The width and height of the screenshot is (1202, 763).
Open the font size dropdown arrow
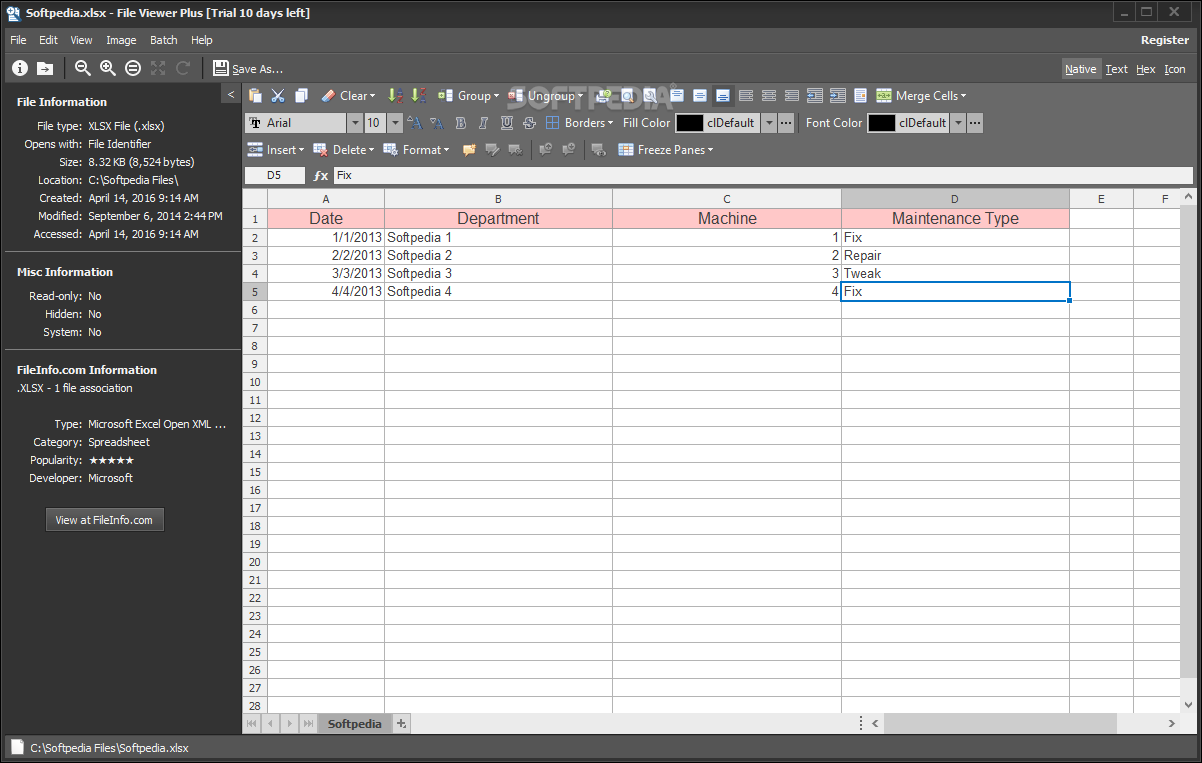point(395,123)
